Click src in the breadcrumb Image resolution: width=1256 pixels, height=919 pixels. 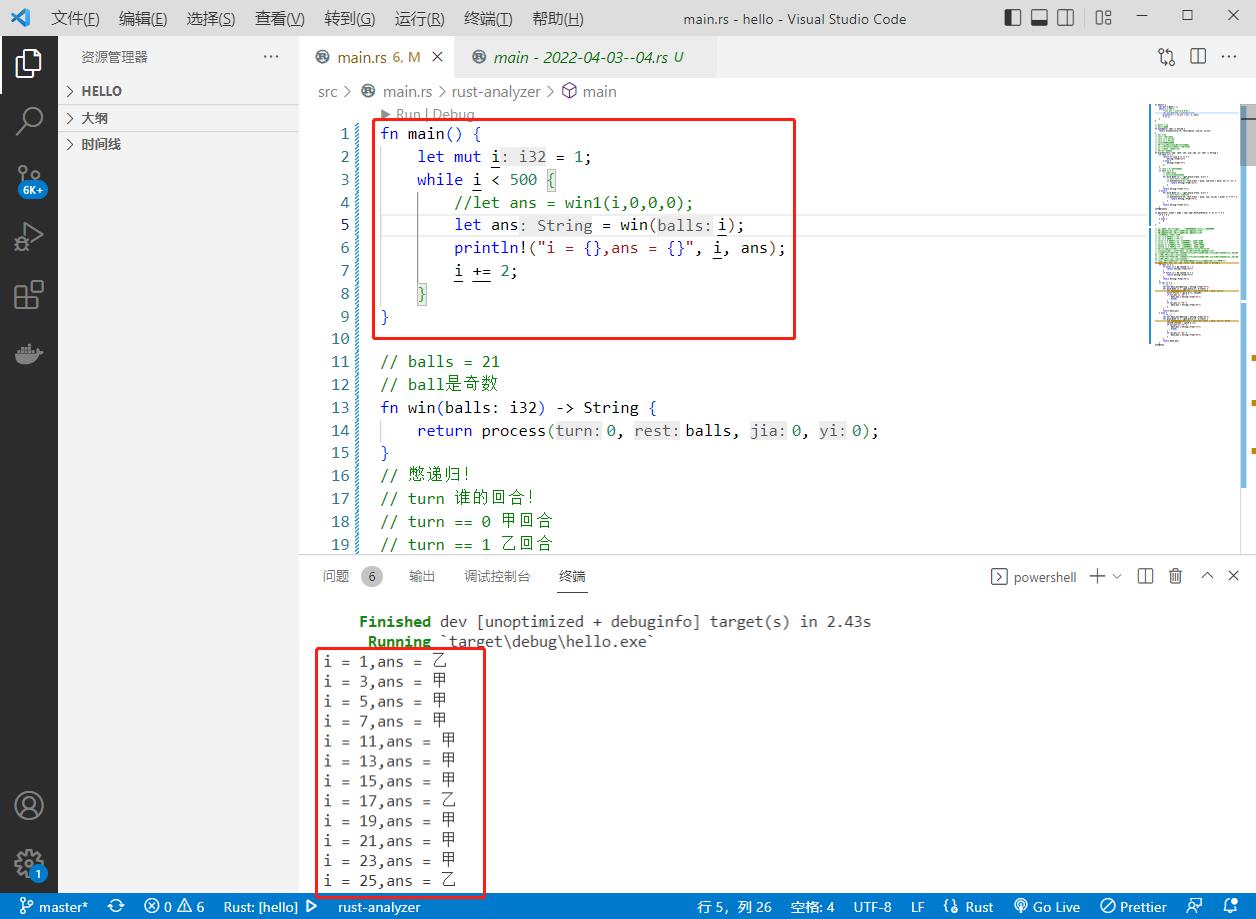pos(328,91)
